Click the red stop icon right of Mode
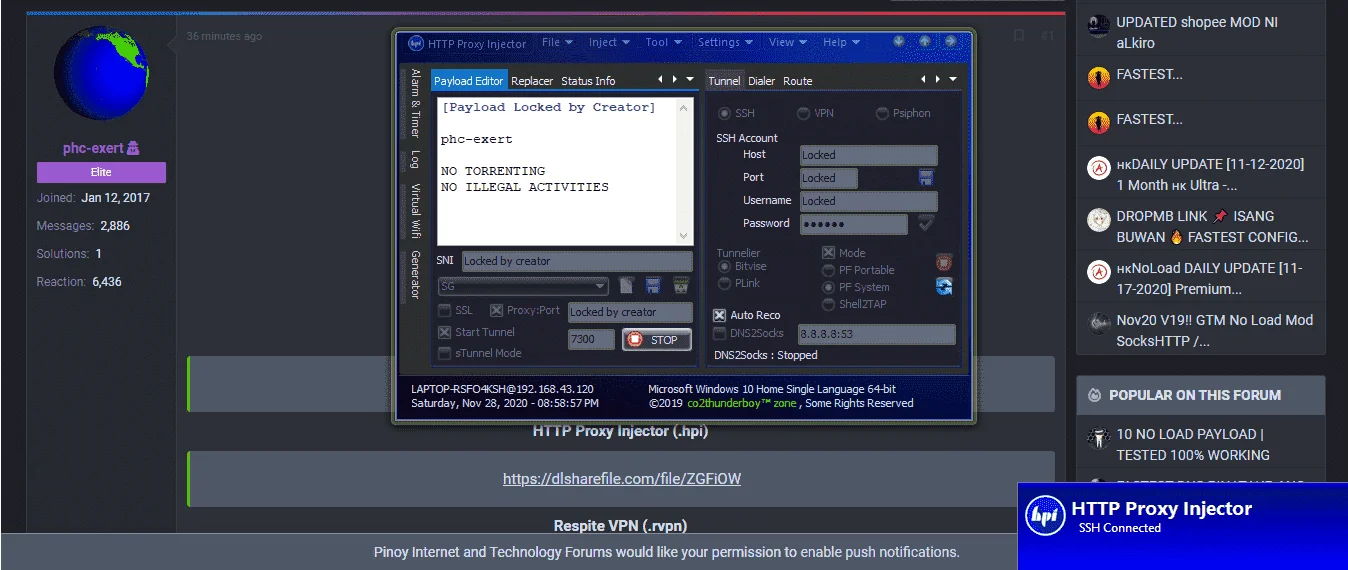Screen dimensions: 1348x570 point(944,263)
